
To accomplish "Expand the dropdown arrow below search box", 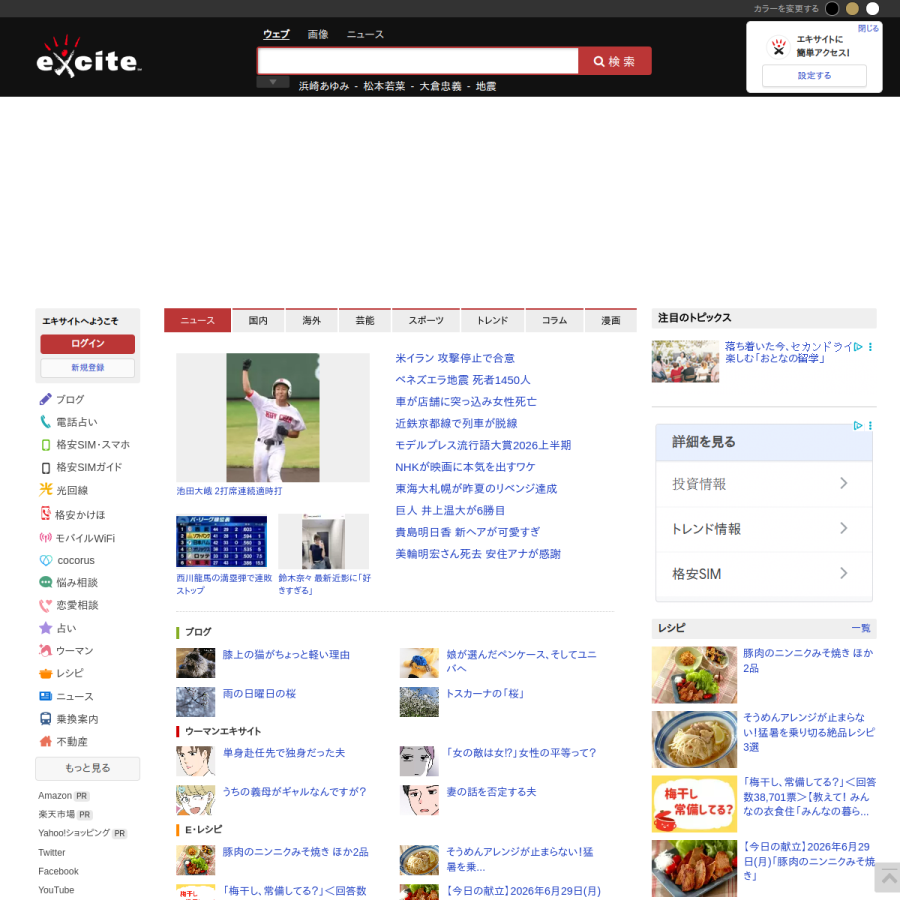I will point(273,82).
